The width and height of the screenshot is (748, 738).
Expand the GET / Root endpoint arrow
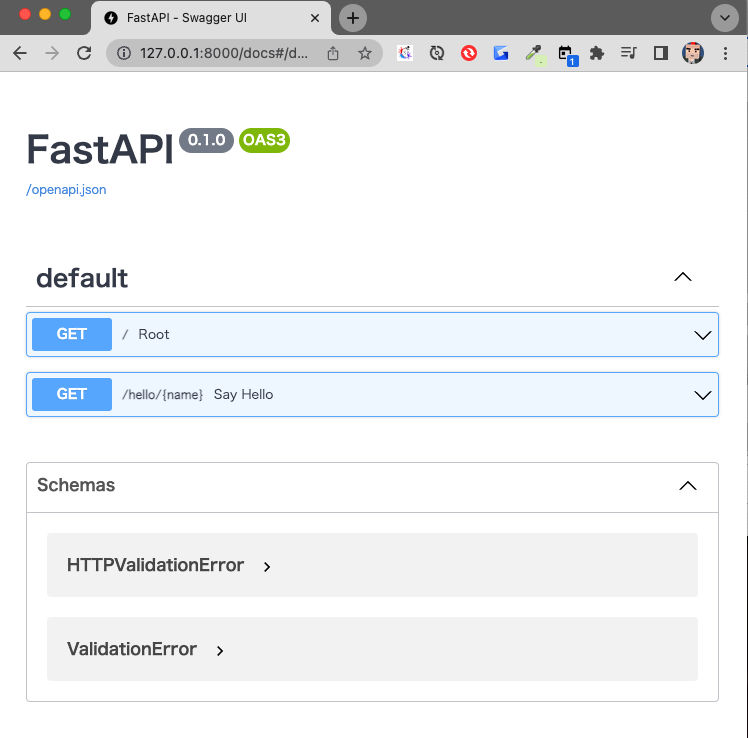703,335
